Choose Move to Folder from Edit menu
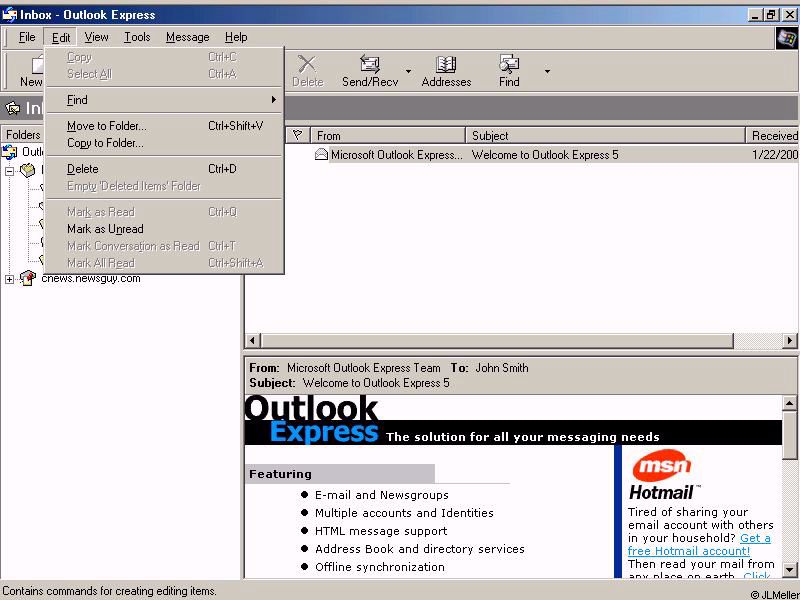Image resolution: width=800 pixels, height=600 pixels. point(106,126)
